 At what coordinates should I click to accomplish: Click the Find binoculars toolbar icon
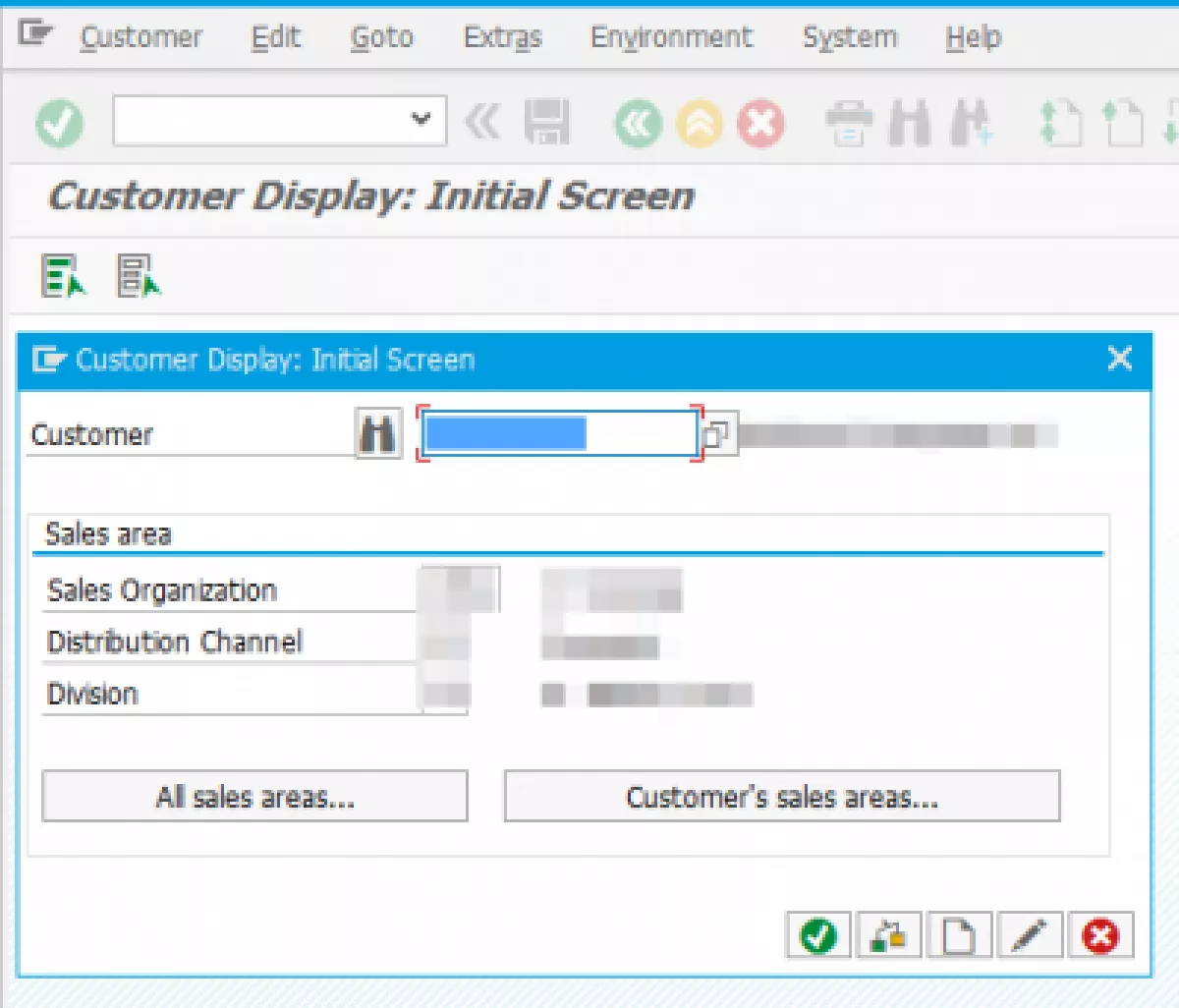point(910,124)
